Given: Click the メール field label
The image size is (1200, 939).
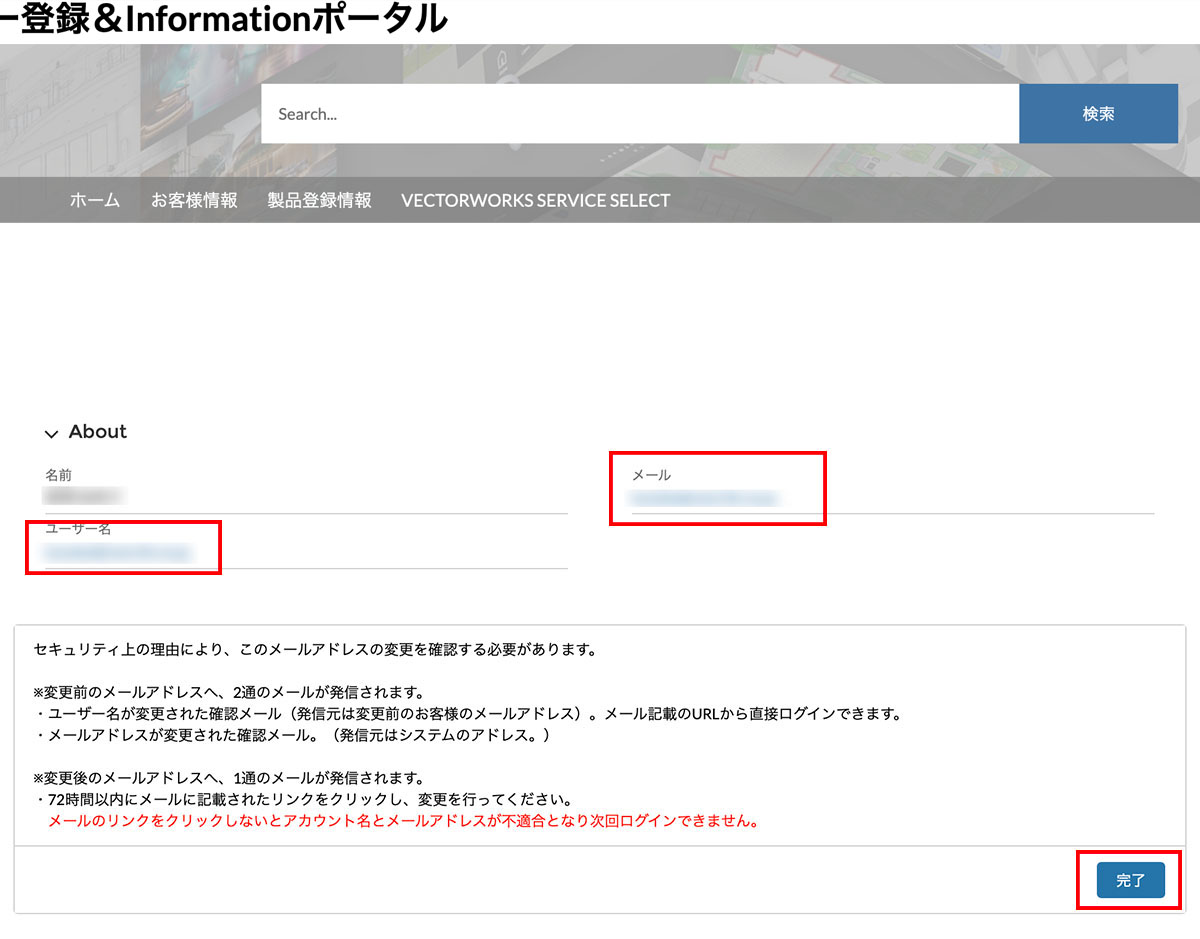Looking at the screenshot, I should pos(651,475).
